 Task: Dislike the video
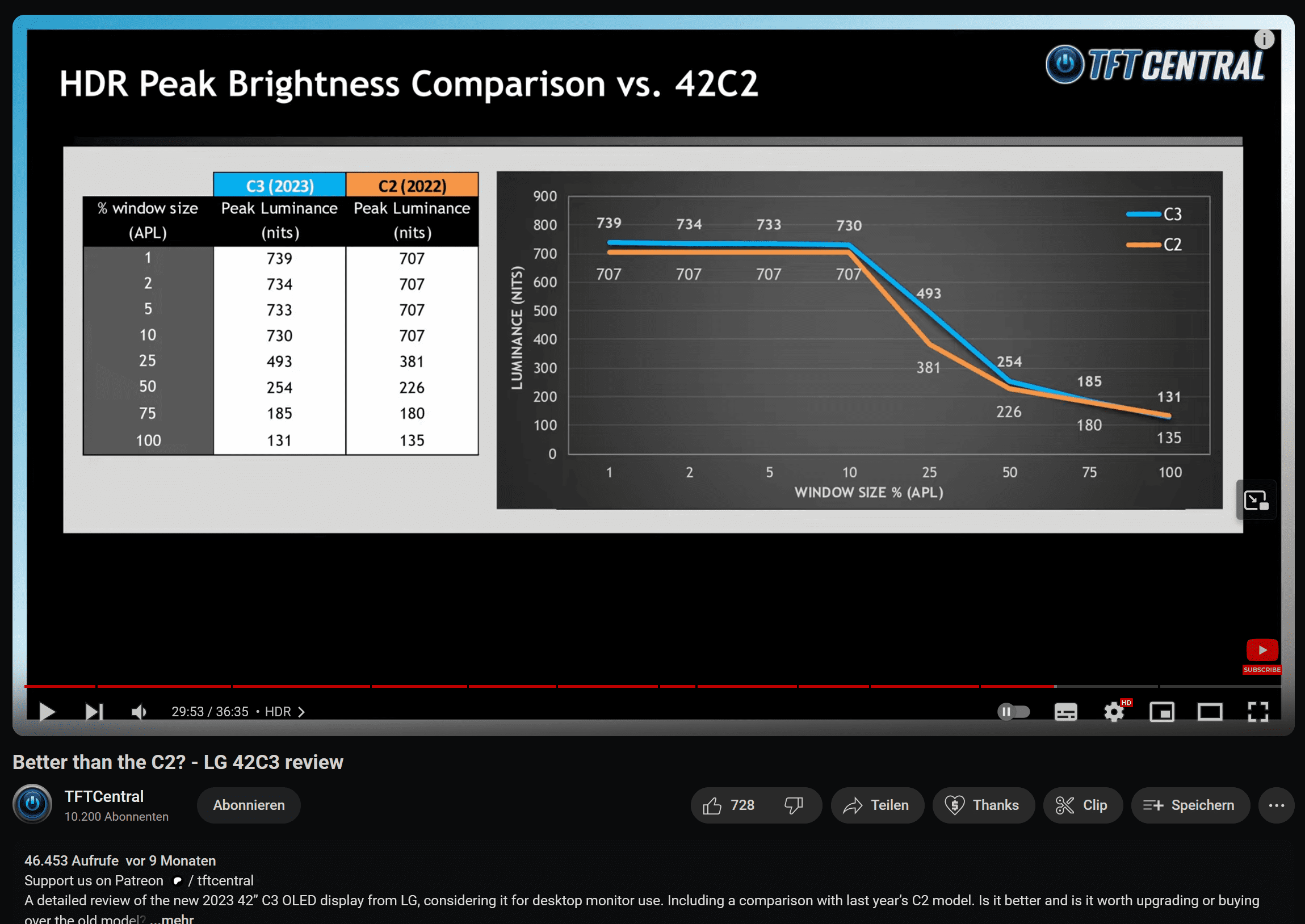[x=793, y=805]
